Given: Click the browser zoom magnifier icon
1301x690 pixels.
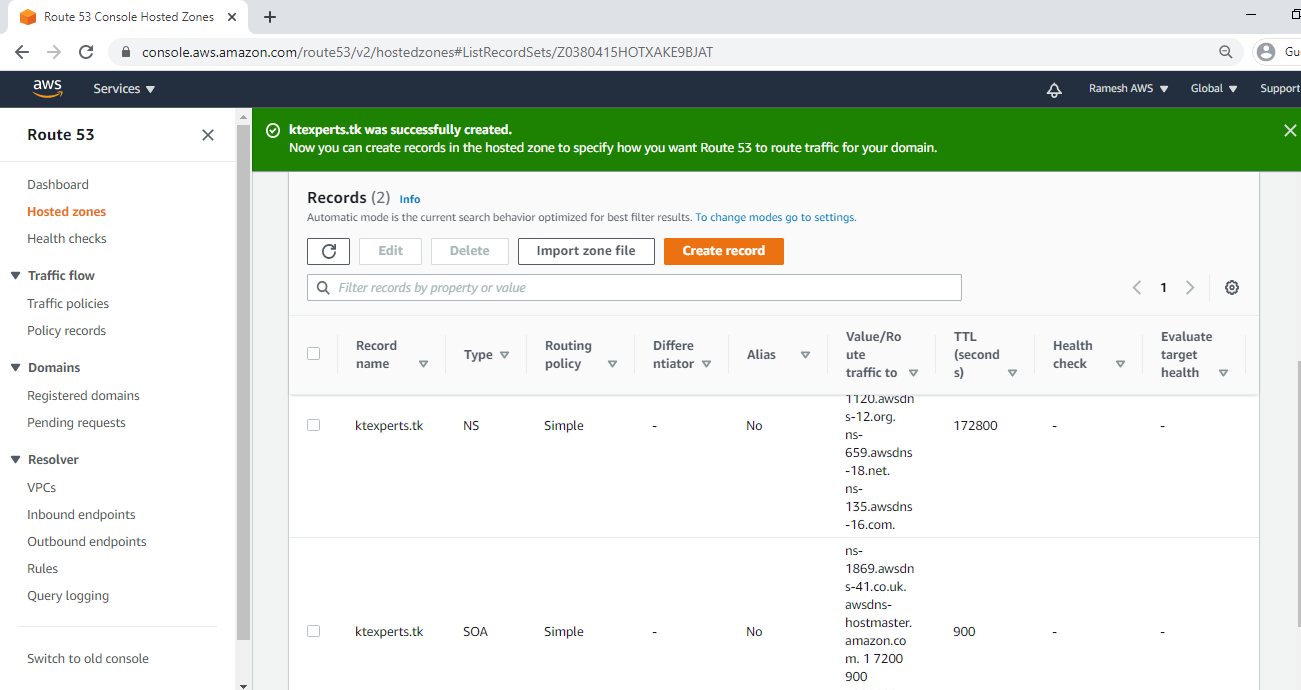Looking at the screenshot, I should (1226, 52).
